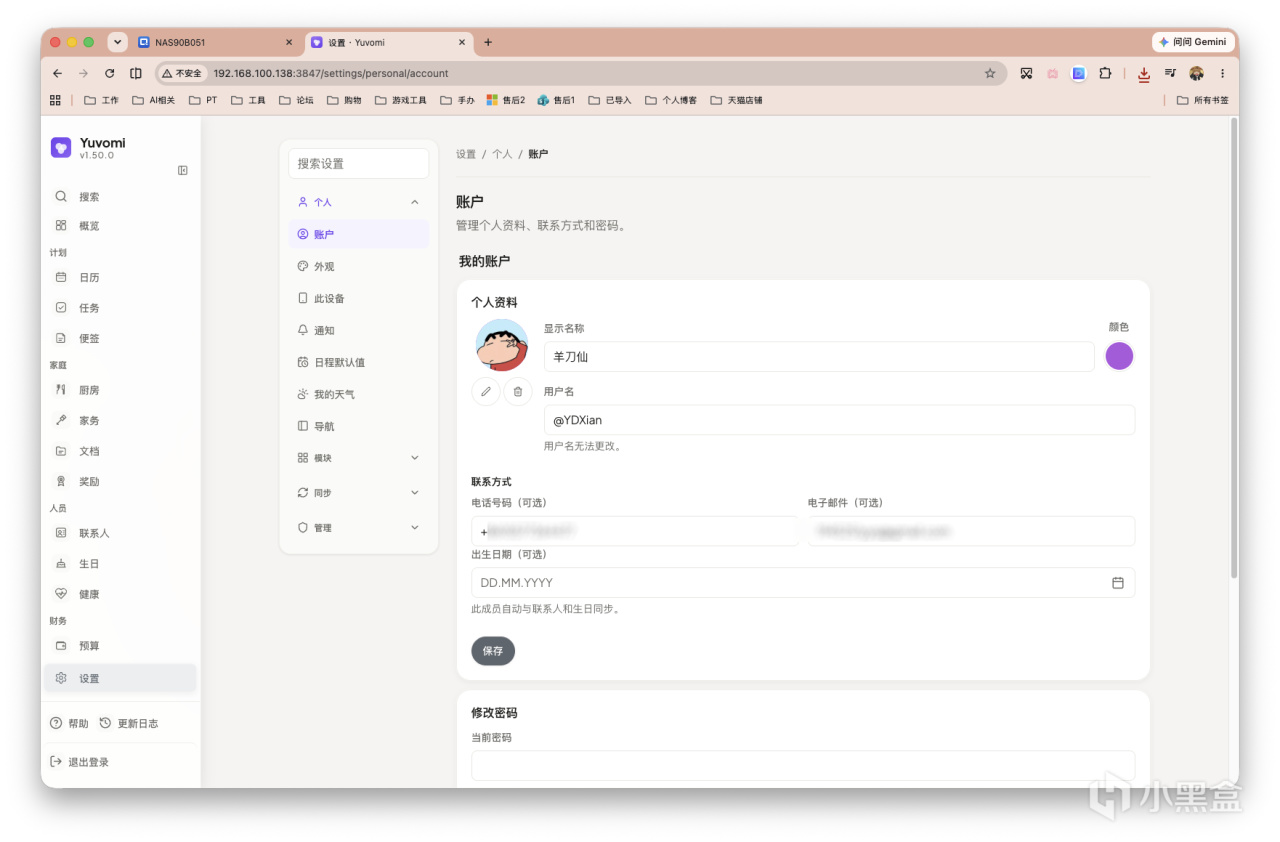Open the 文档 documents section

point(120,451)
